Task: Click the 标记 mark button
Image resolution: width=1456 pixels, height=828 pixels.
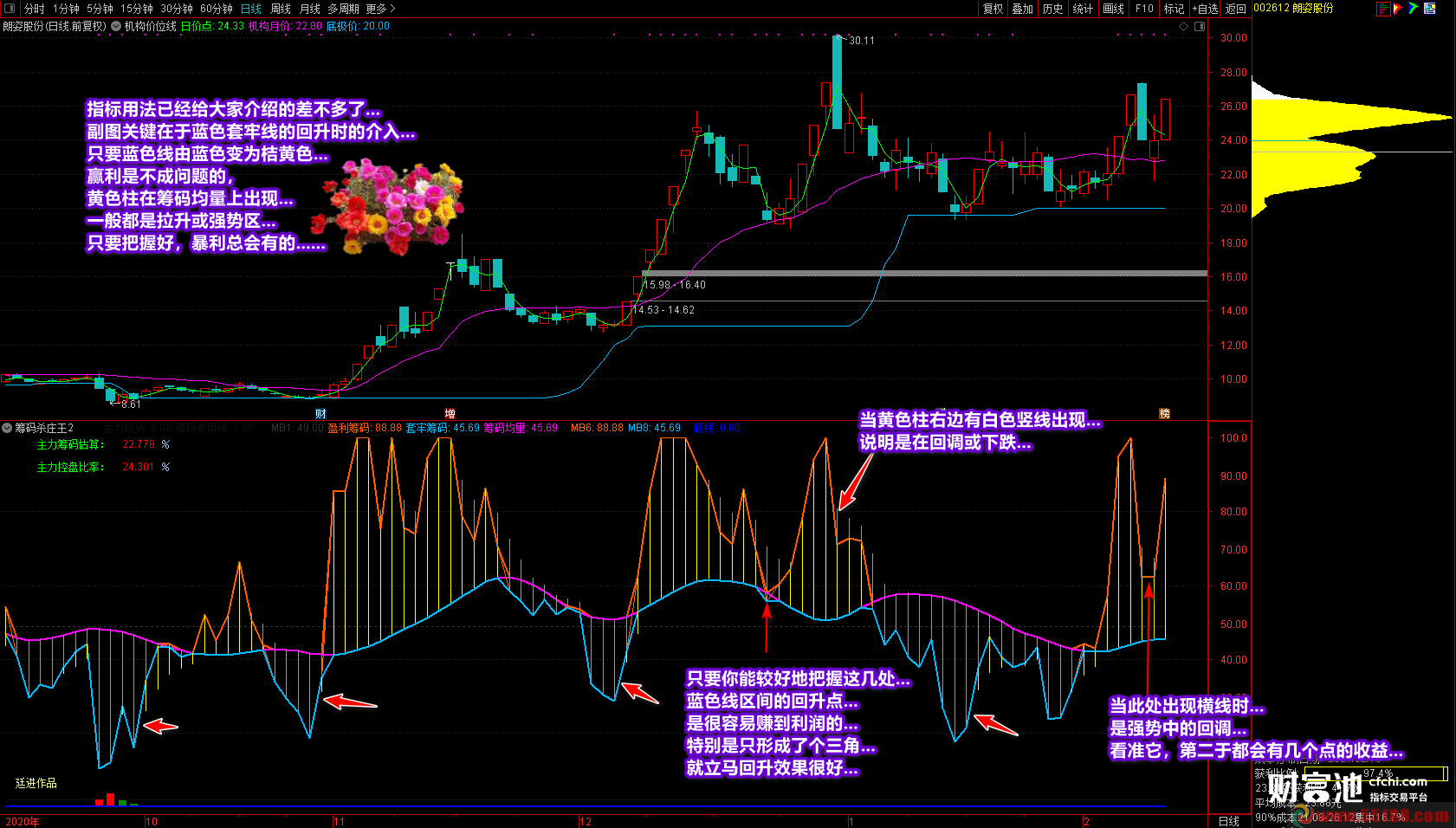Action: point(1174,9)
